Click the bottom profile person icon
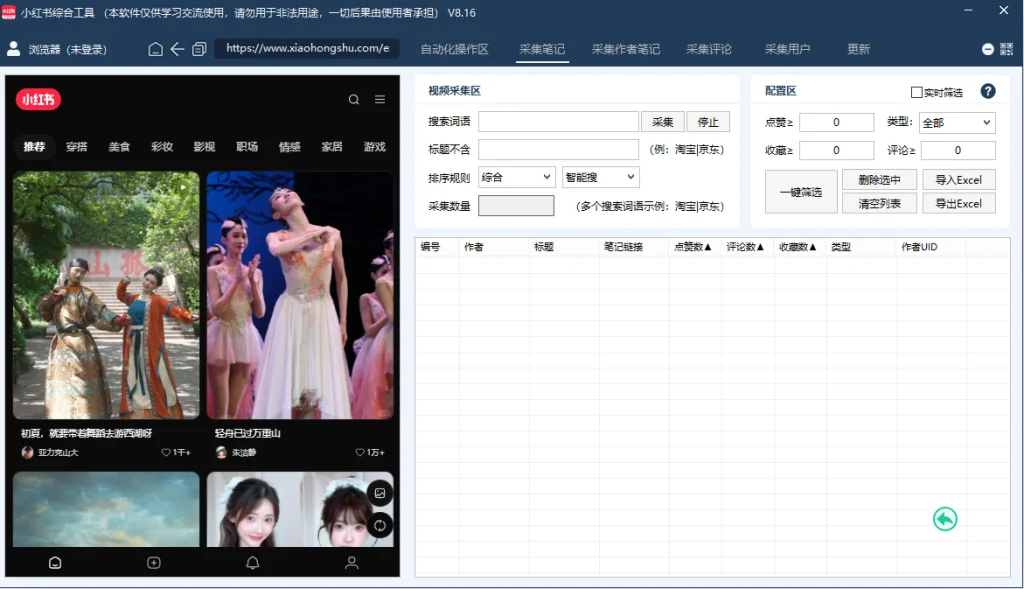 pyautogui.click(x=351, y=562)
